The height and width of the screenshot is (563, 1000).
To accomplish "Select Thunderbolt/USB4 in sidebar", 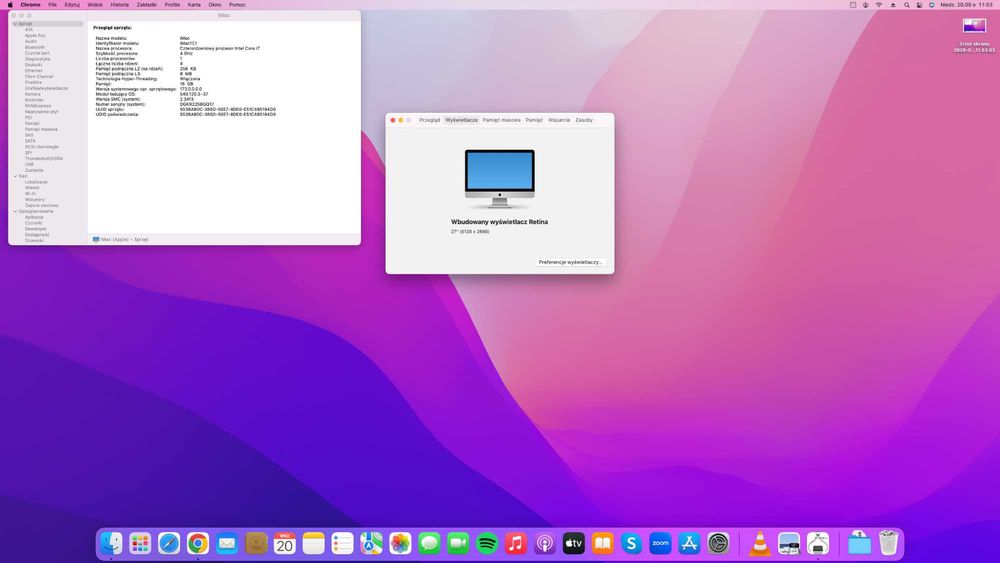I will coord(43,158).
